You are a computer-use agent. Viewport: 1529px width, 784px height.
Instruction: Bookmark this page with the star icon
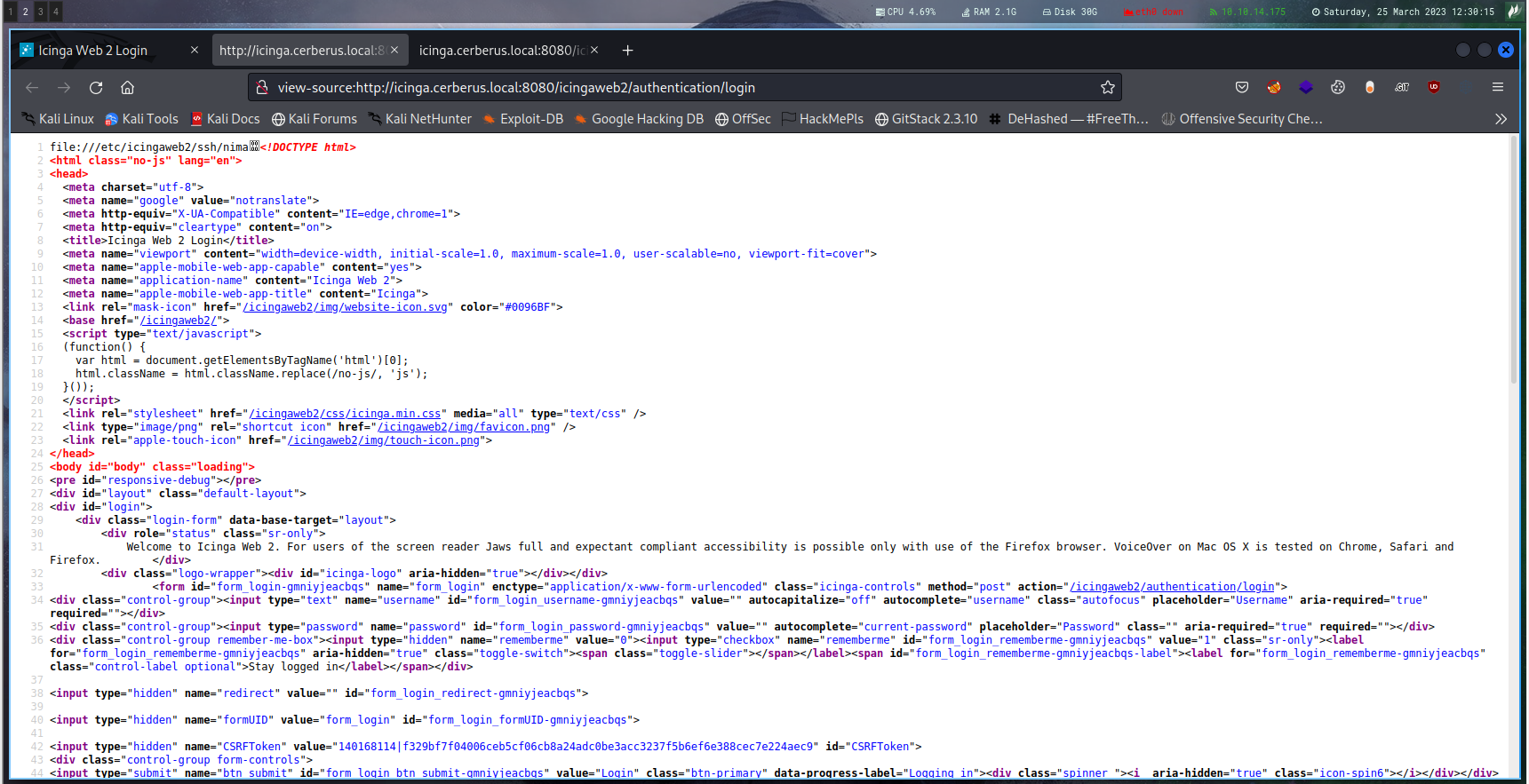(x=1107, y=87)
